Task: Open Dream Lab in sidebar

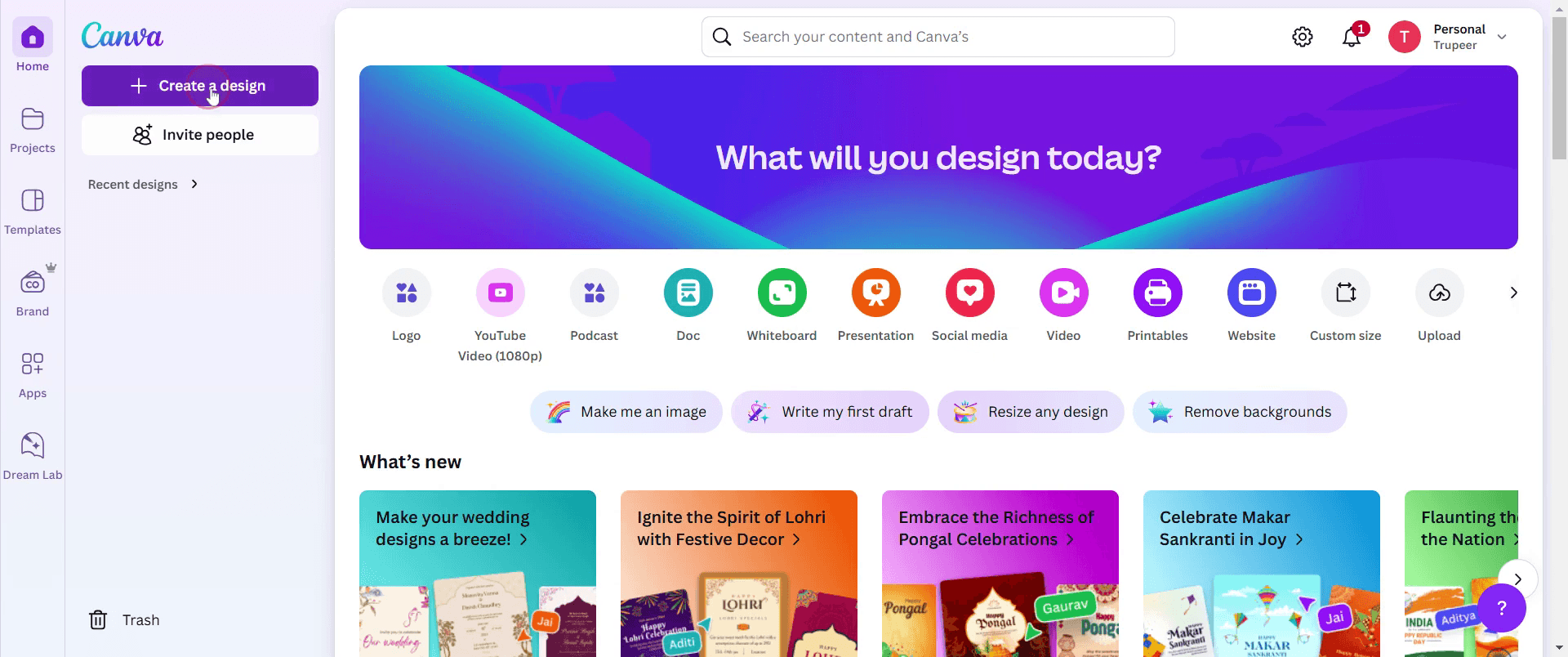Action: point(33,456)
